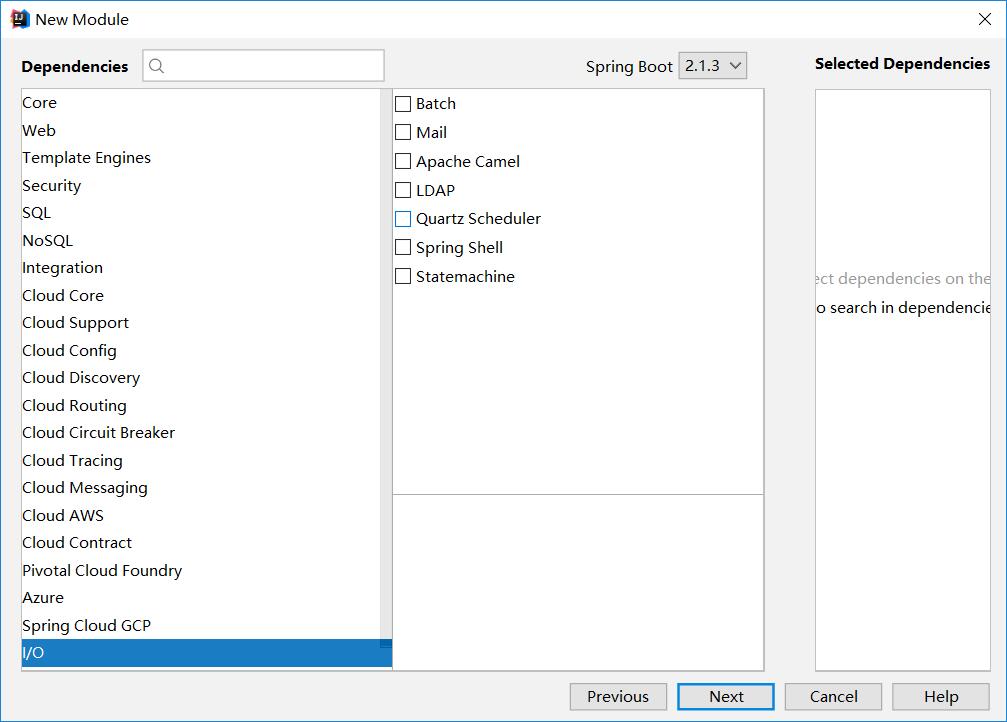Click the category list vertical scrollbar
1007x722 pixels.
(x=386, y=379)
